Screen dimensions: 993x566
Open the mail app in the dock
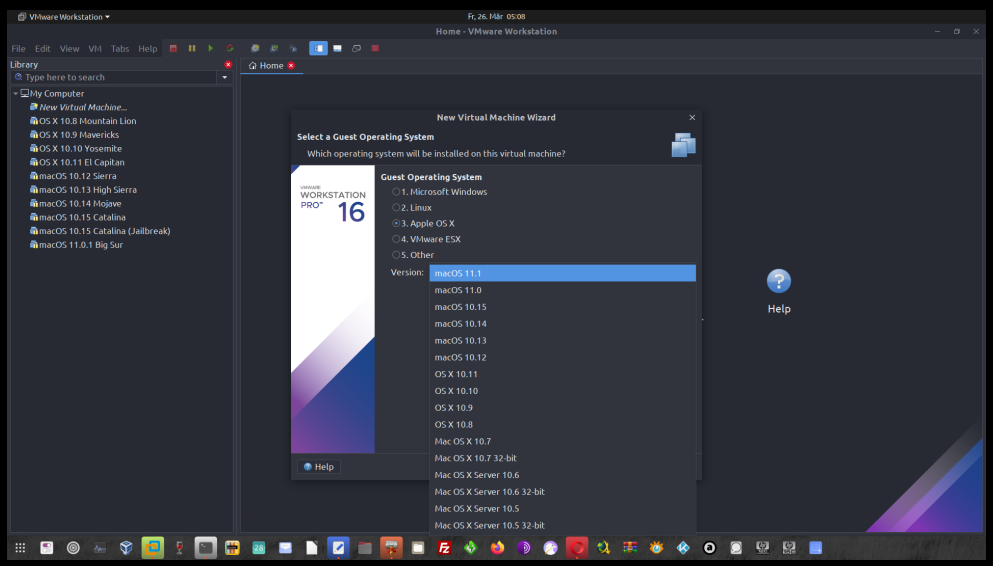click(285, 548)
